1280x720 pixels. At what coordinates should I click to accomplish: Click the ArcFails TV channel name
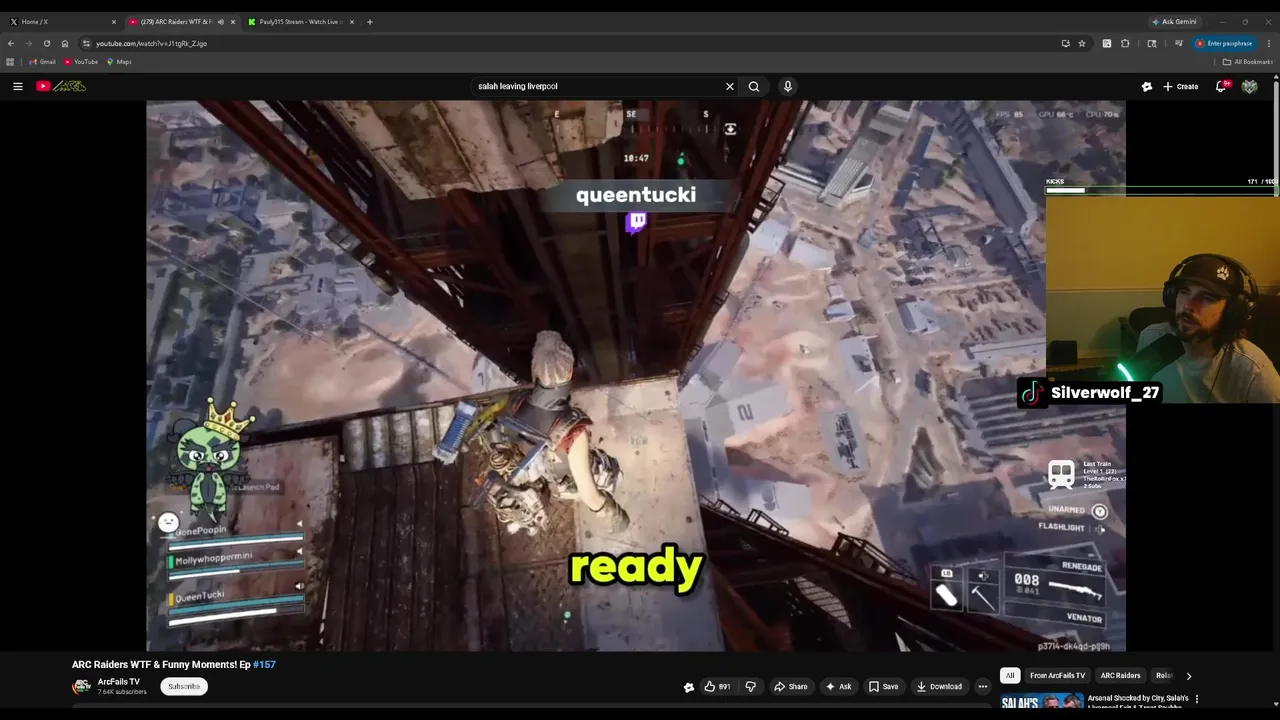pyautogui.click(x=119, y=682)
